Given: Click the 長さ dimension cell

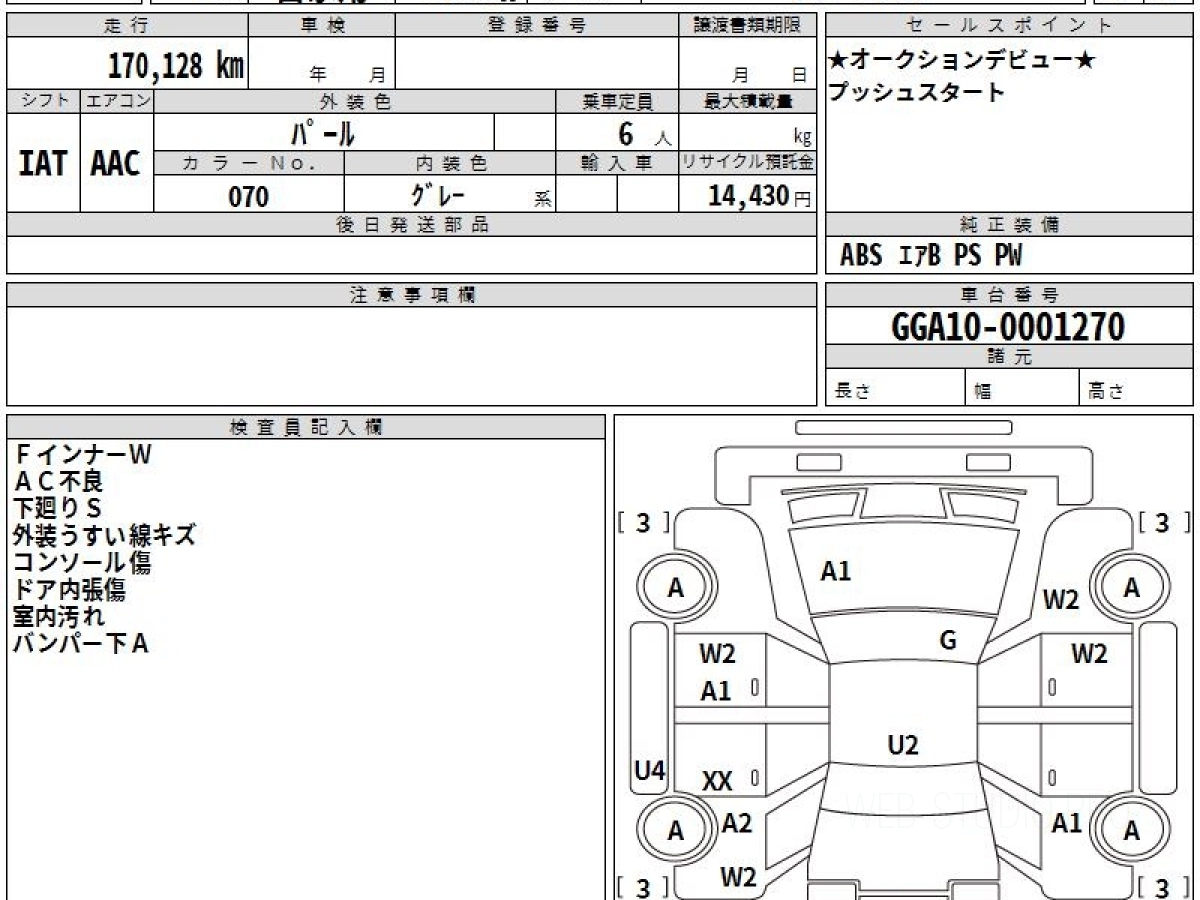Looking at the screenshot, I should click(895, 389).
